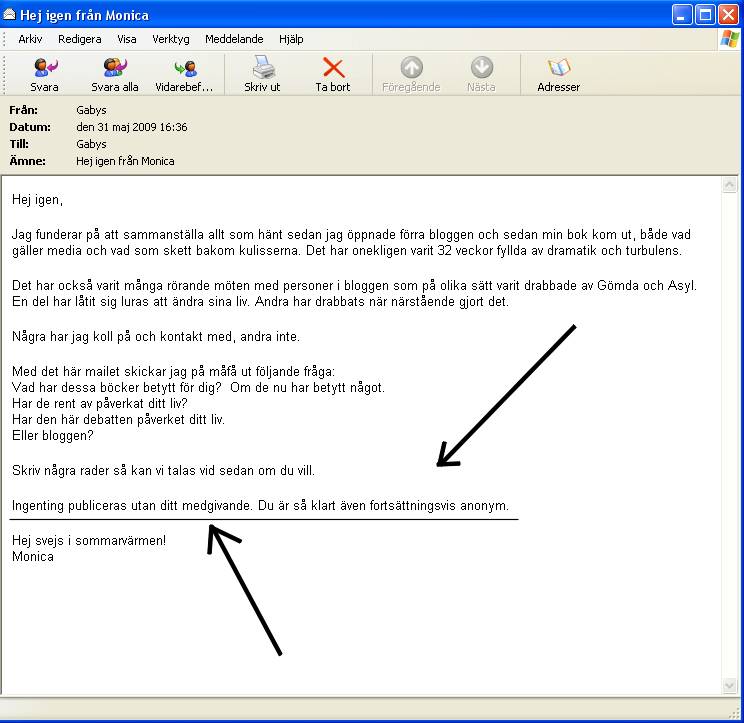Click the date 'den 31 maj 2009 16:36'
Image resolution: width=744 pixels, height=723 pixels.
[x=131, y=127]
